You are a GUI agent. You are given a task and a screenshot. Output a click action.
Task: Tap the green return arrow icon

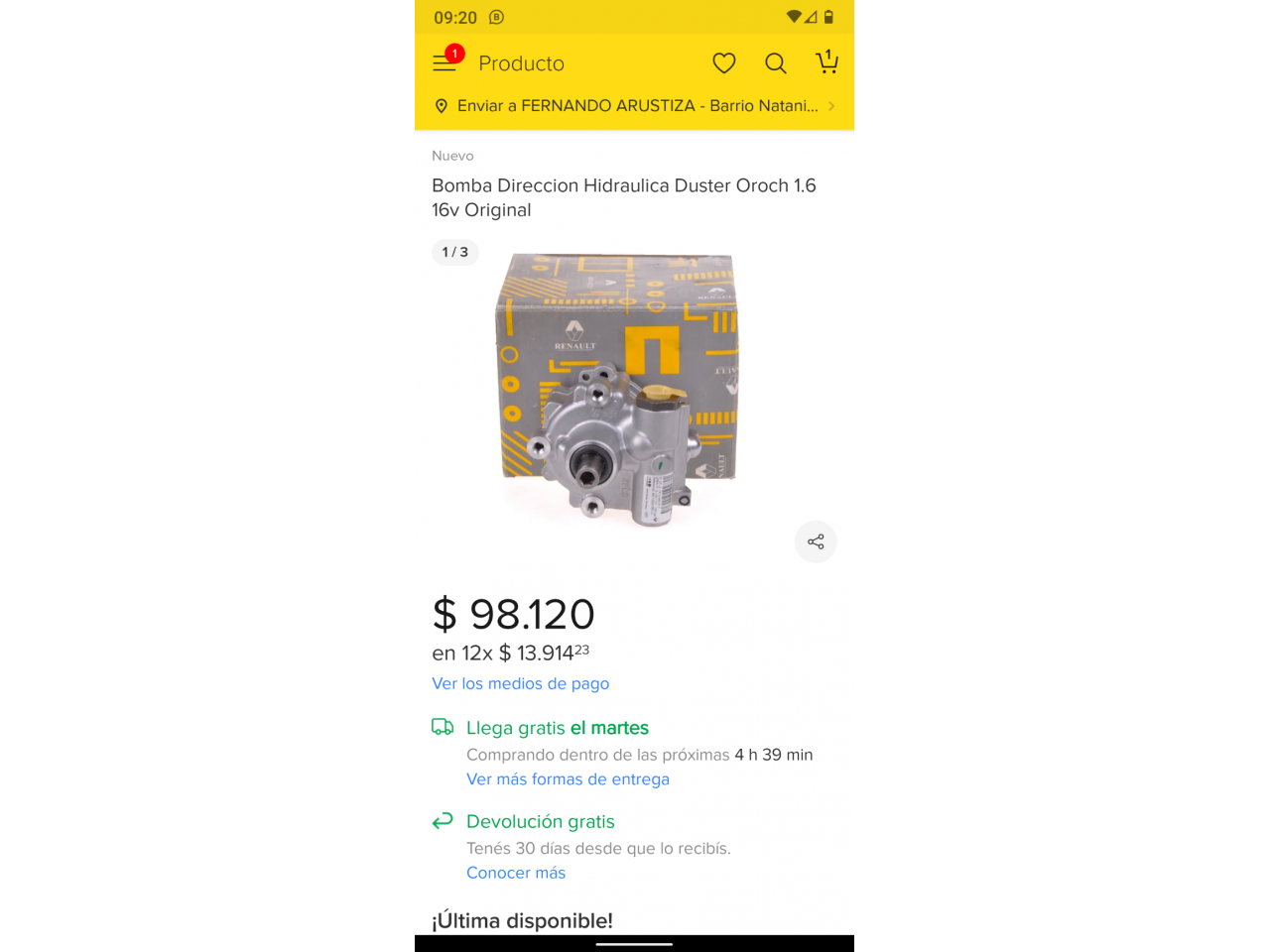coord(443,820)
